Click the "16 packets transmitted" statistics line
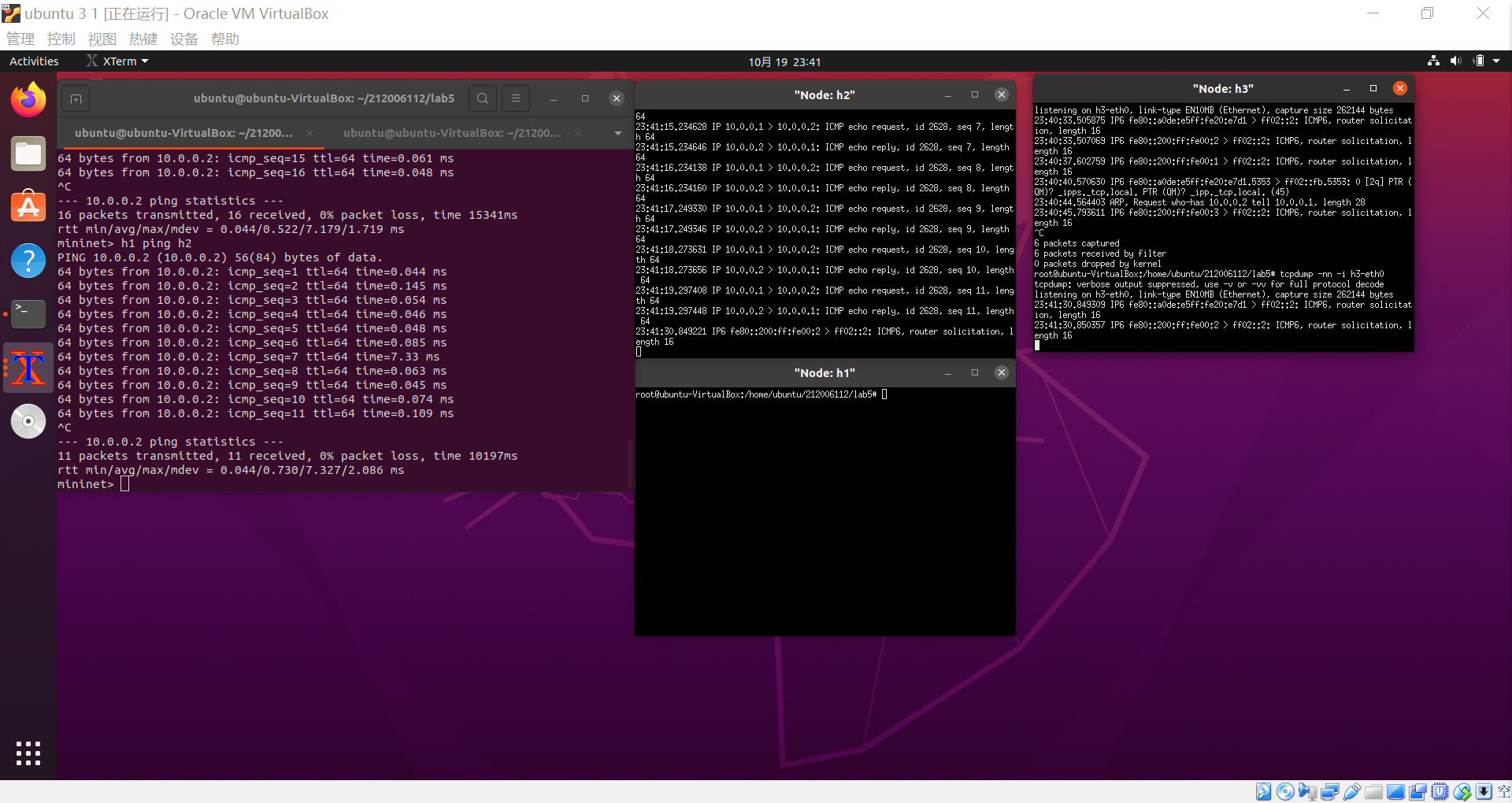The image size is (1512, 803). pos(287,215)
